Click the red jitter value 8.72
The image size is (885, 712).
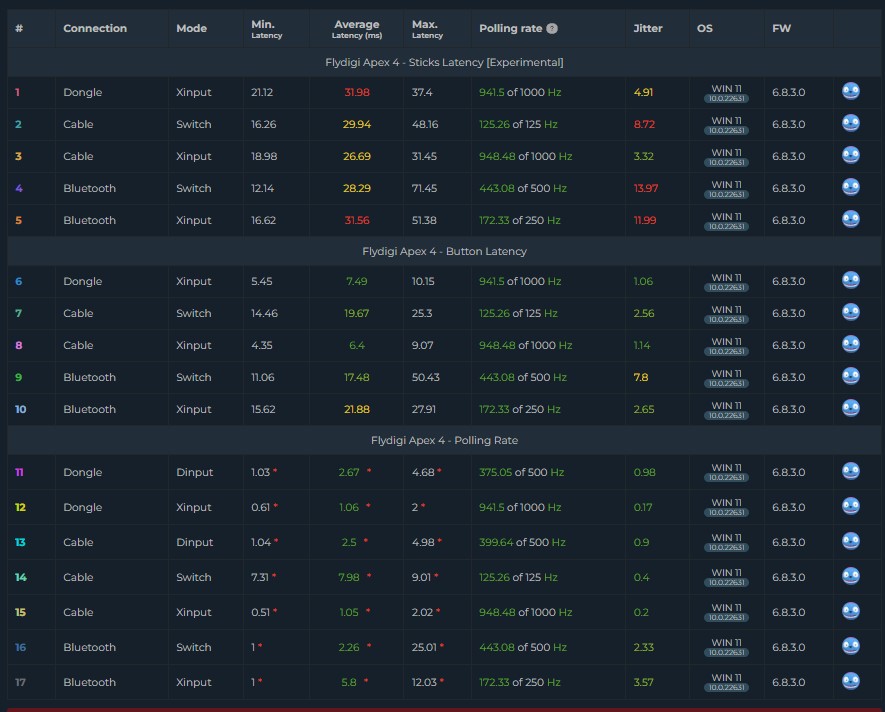[x=644, y=124]
